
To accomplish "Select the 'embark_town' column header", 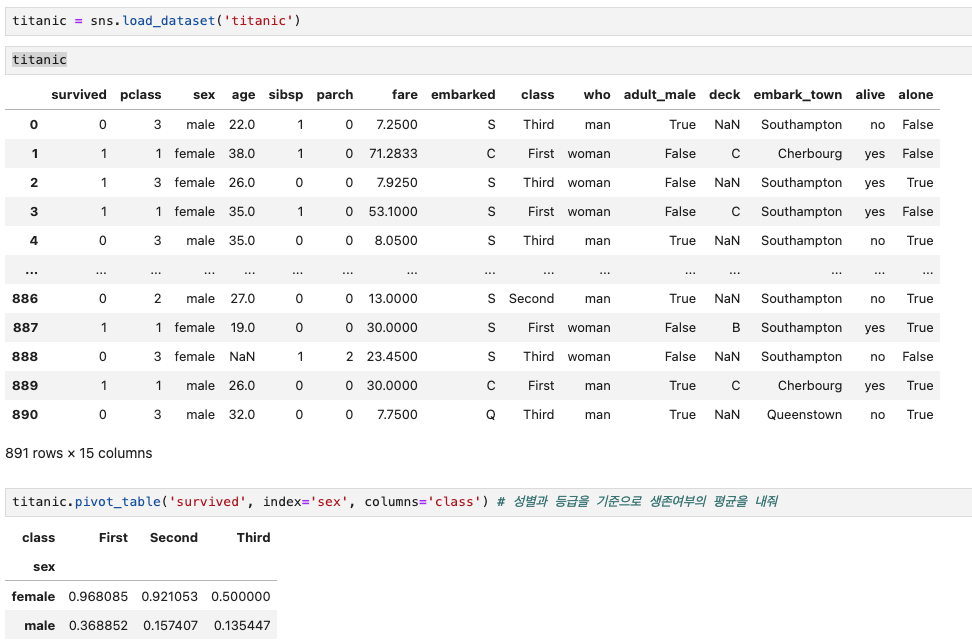I will click(798, 95).
